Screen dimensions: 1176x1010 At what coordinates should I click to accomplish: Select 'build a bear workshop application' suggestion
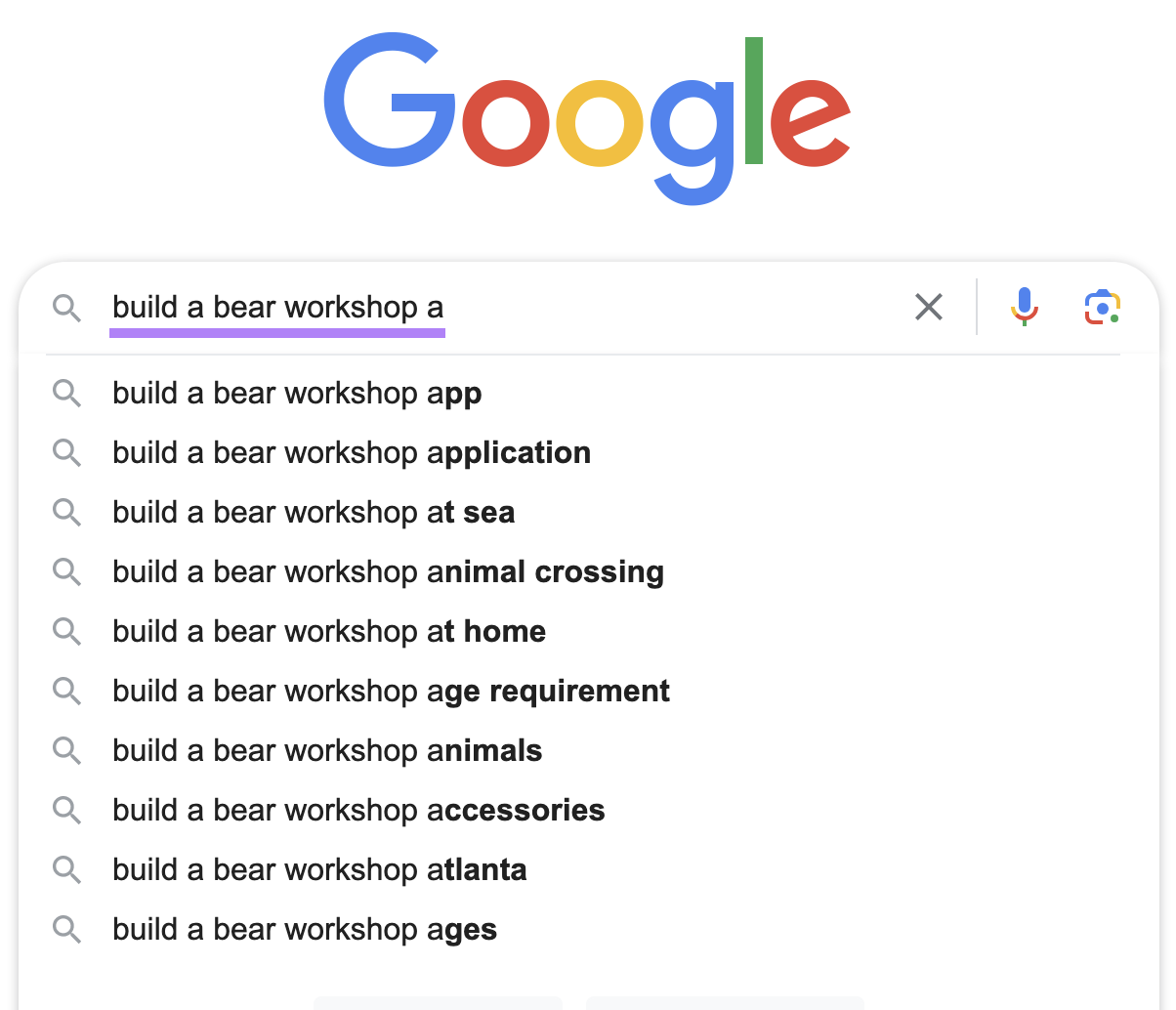[352, 452]
